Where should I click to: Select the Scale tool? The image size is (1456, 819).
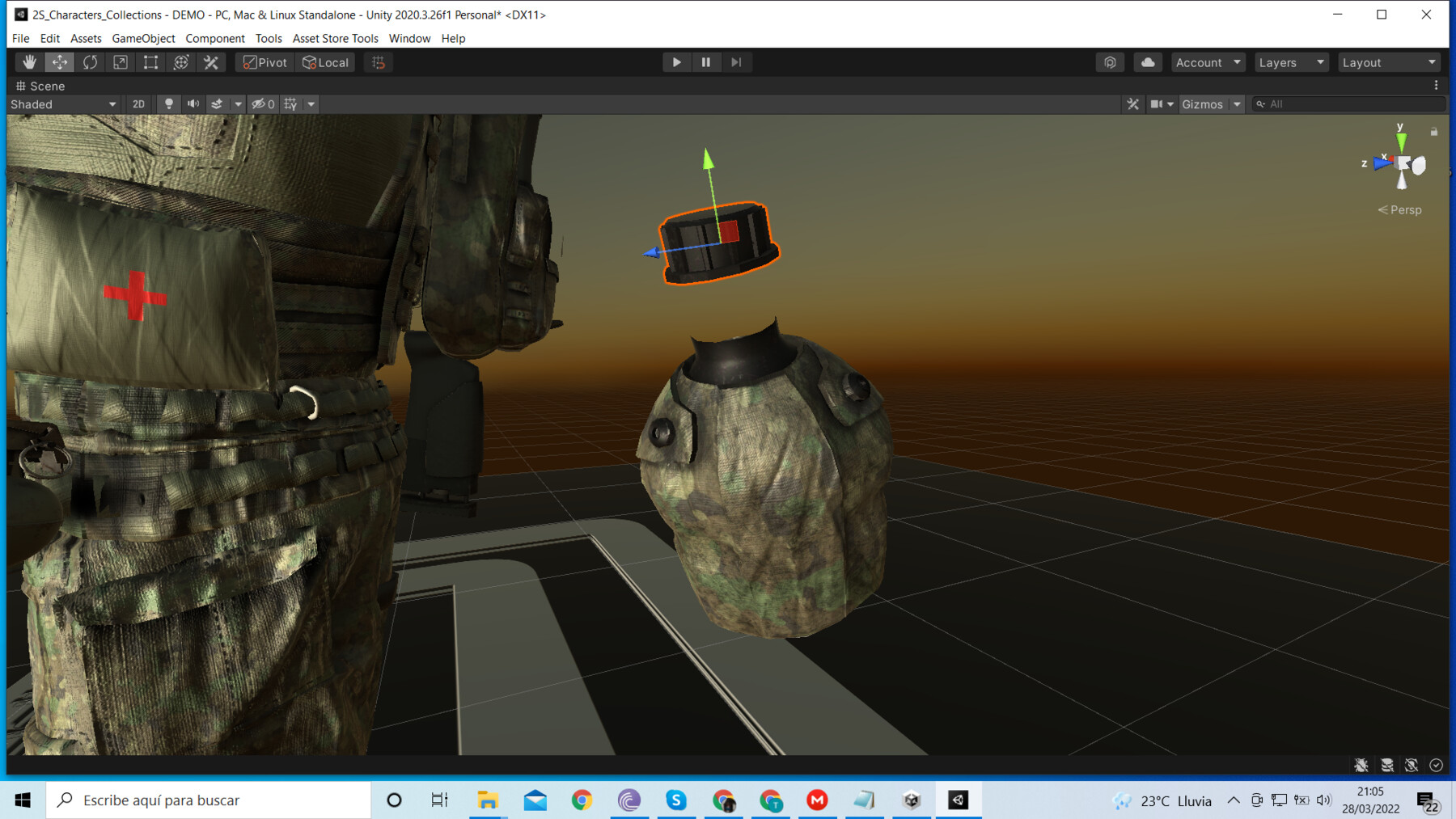[121, 62]
